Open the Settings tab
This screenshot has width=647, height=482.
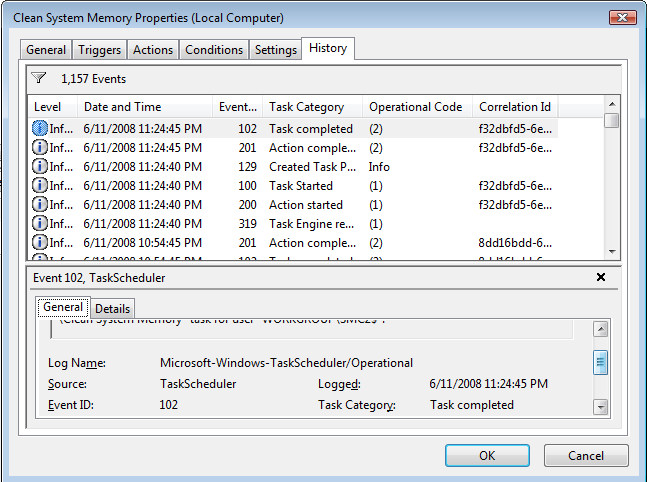[275, 50]
